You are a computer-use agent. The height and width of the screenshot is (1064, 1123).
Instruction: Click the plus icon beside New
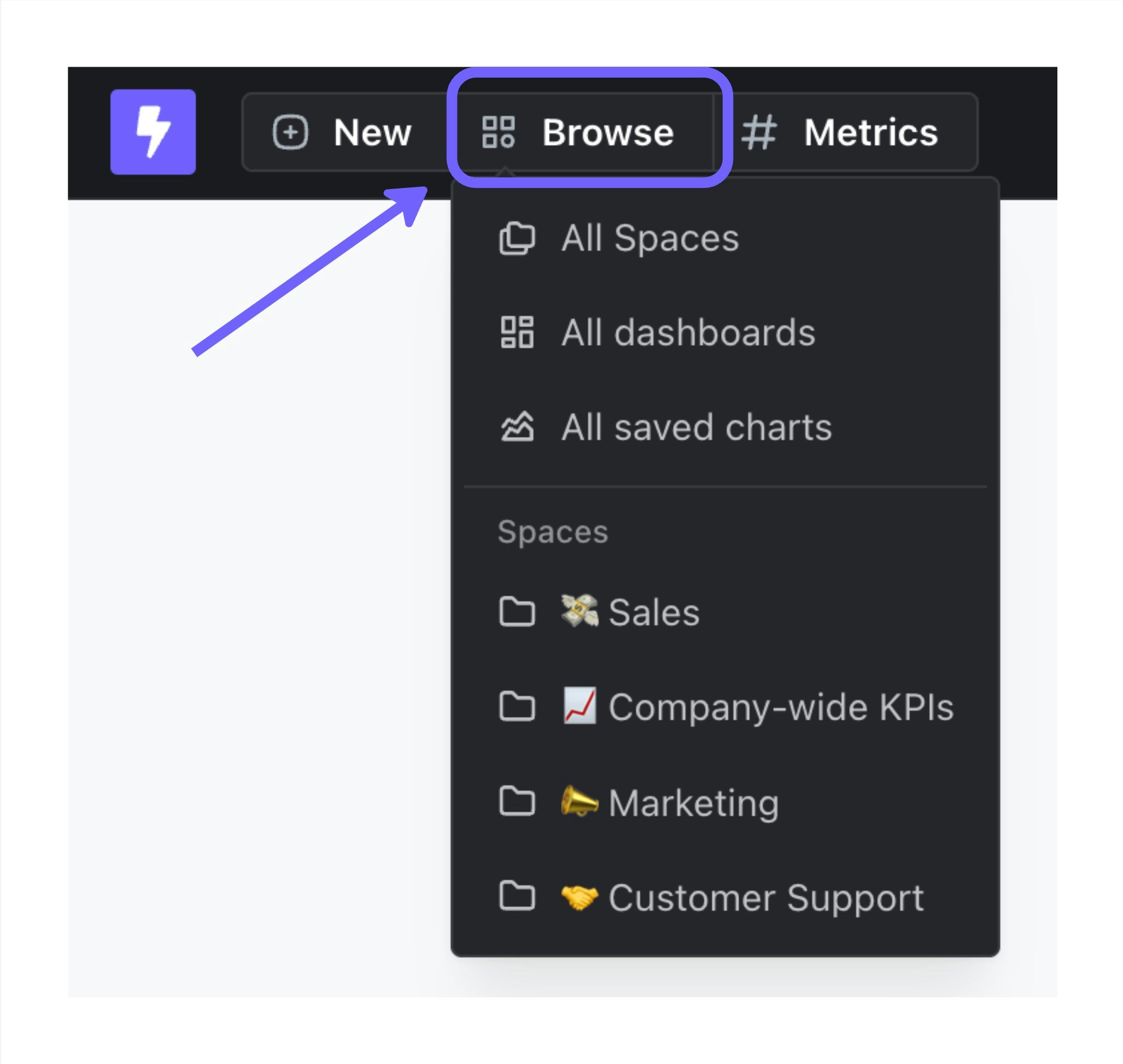click(x=290, y=132)
